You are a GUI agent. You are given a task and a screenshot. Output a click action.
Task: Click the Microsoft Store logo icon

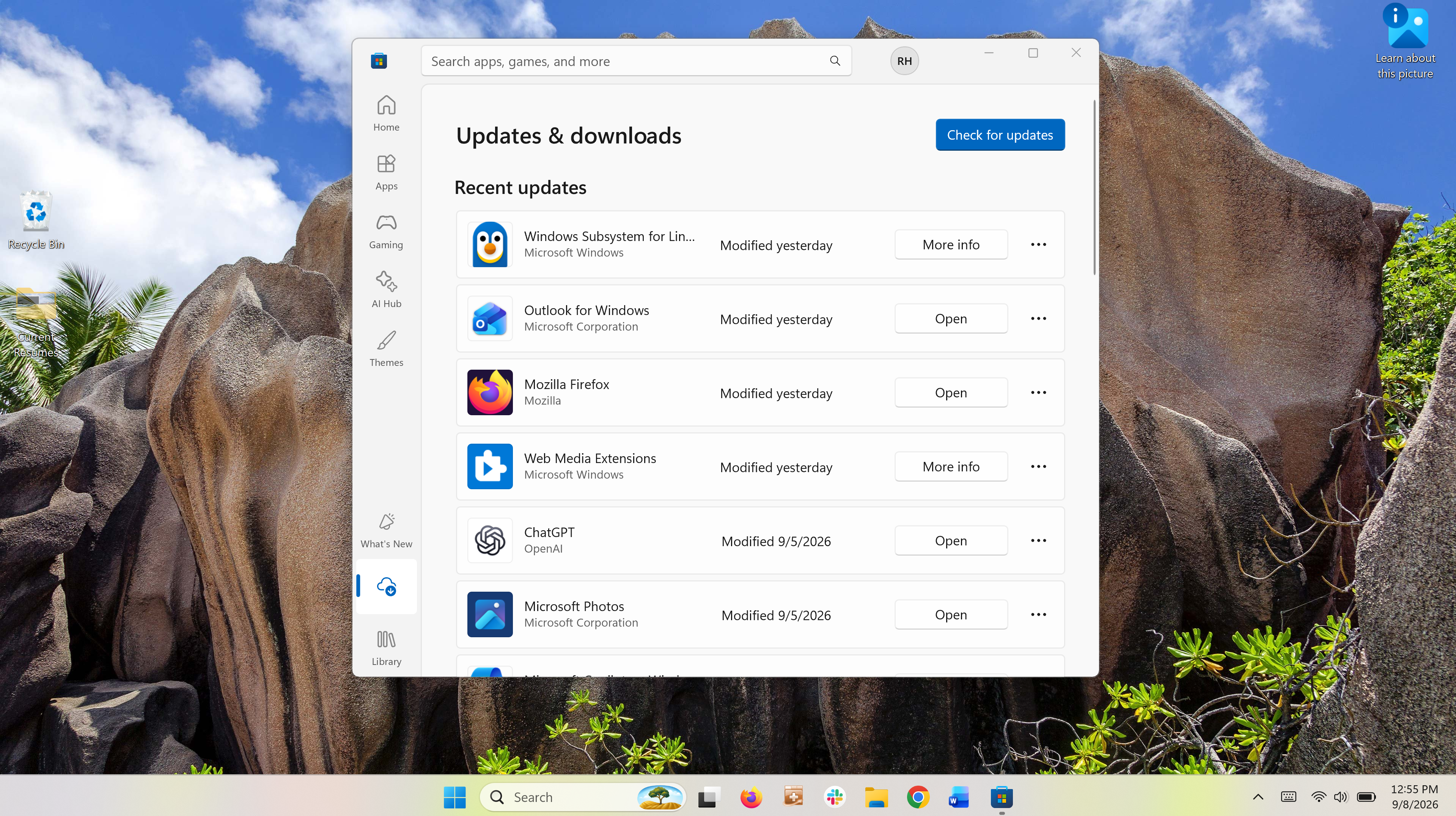(379, 60)
